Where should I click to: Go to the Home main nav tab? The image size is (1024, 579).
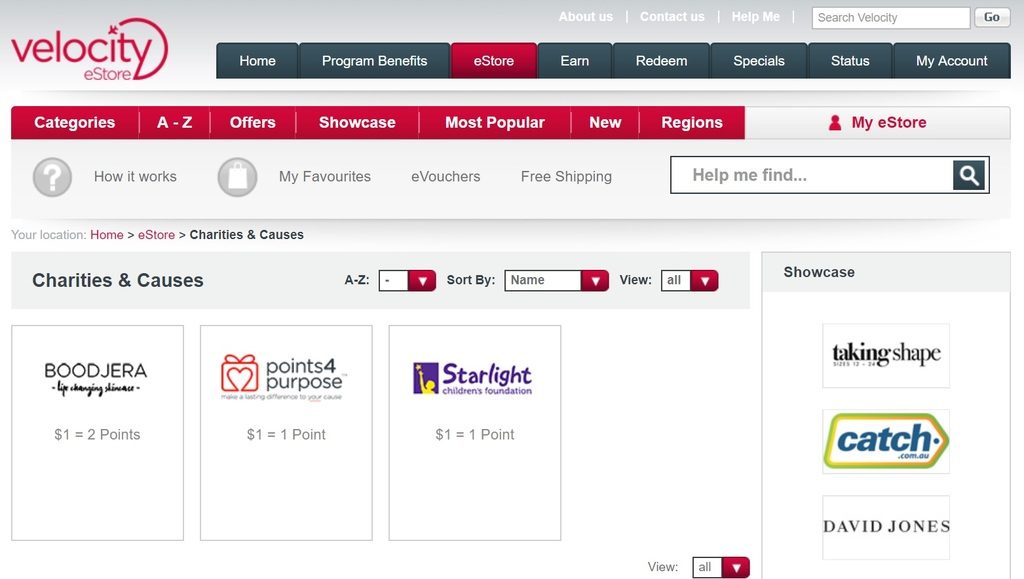click(257, 61)
